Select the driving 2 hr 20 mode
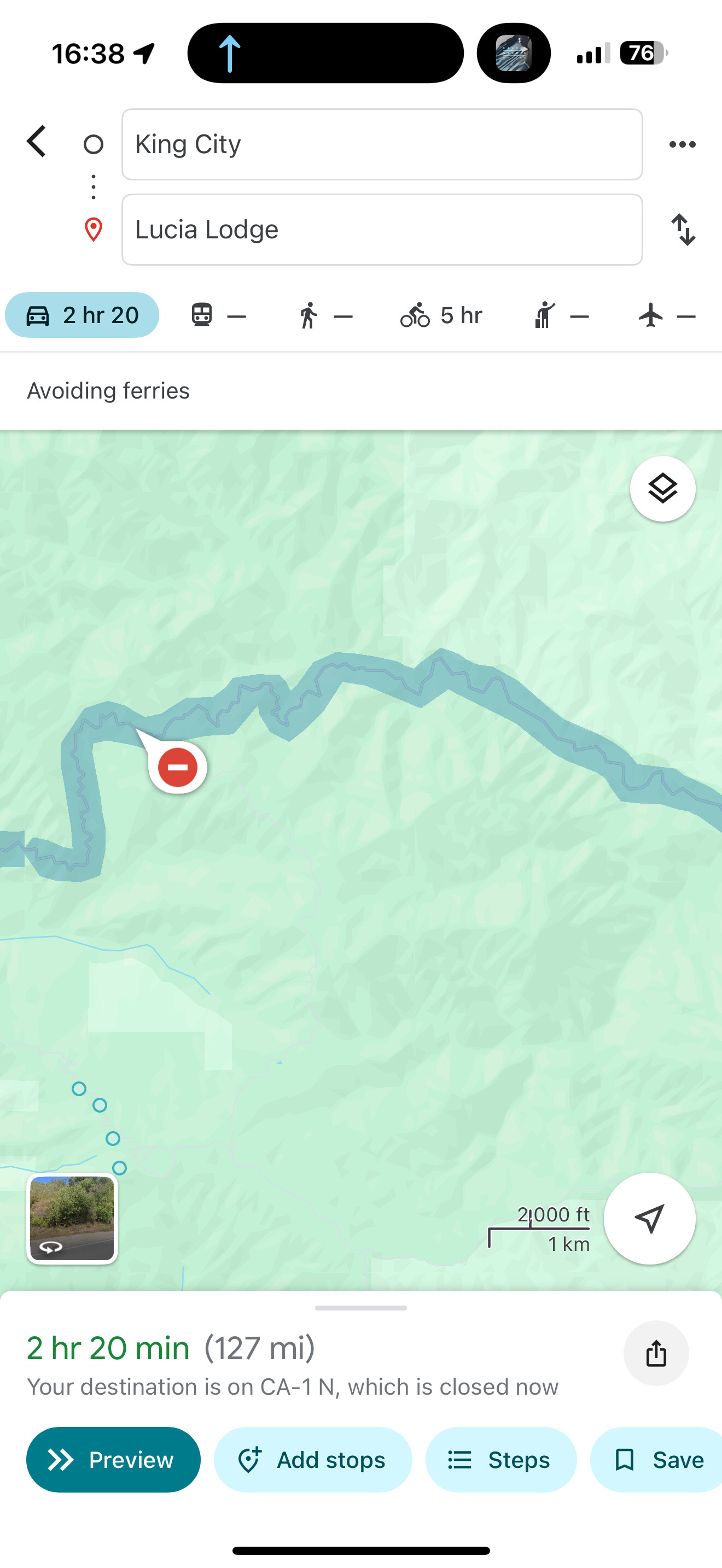 [82, 315]
